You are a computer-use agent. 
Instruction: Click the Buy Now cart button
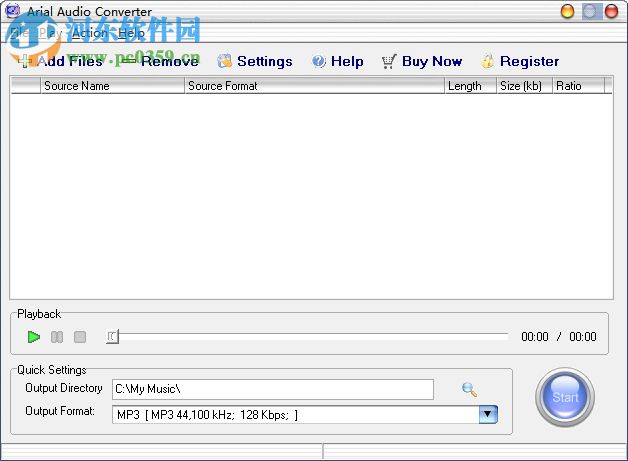tap(422, 61)
